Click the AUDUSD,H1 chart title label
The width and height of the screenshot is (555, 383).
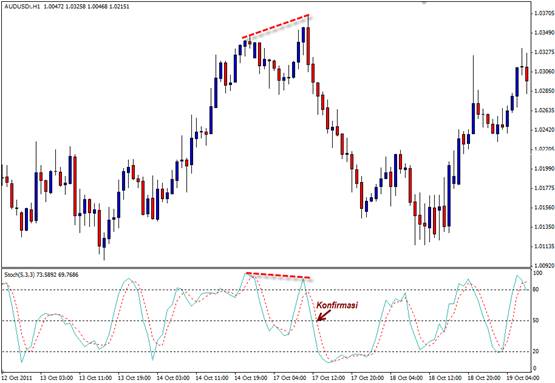(22, 6)
